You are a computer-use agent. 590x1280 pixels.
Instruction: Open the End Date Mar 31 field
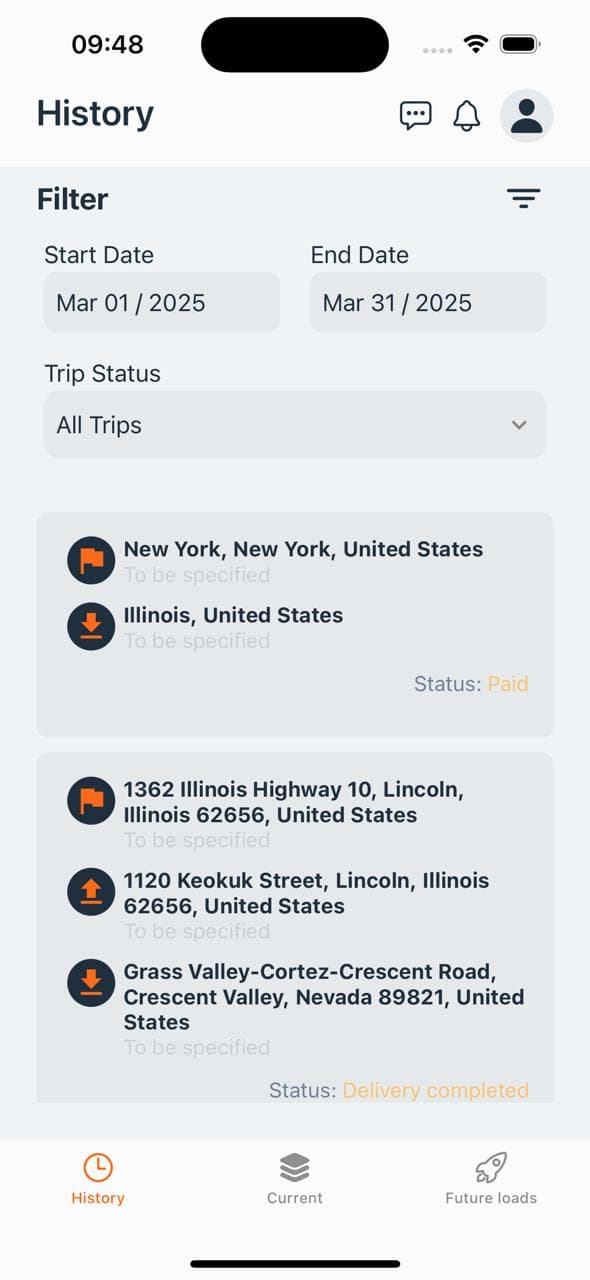click(x=428, y=302)
